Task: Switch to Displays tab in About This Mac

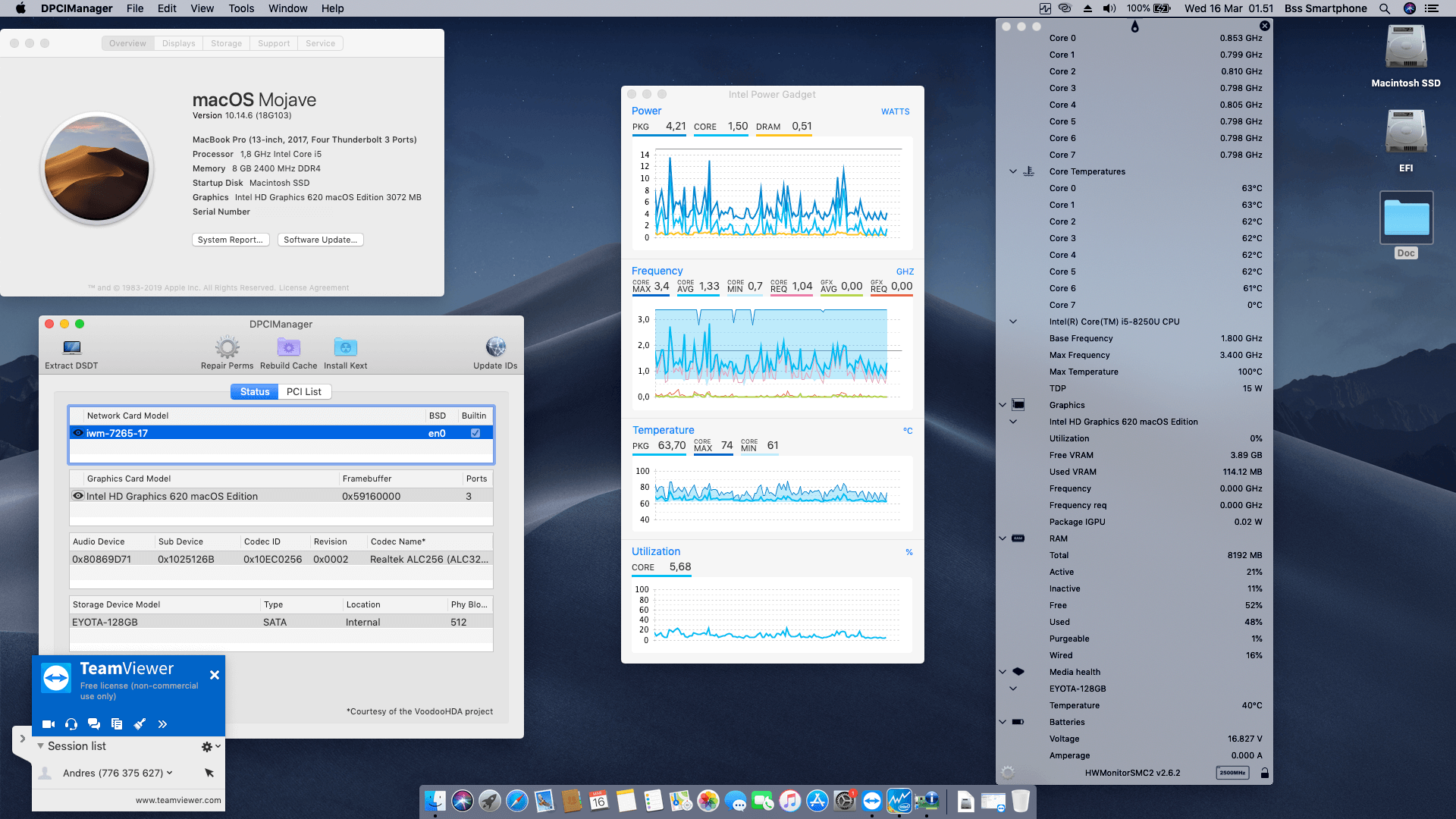Action: point(179,43)
